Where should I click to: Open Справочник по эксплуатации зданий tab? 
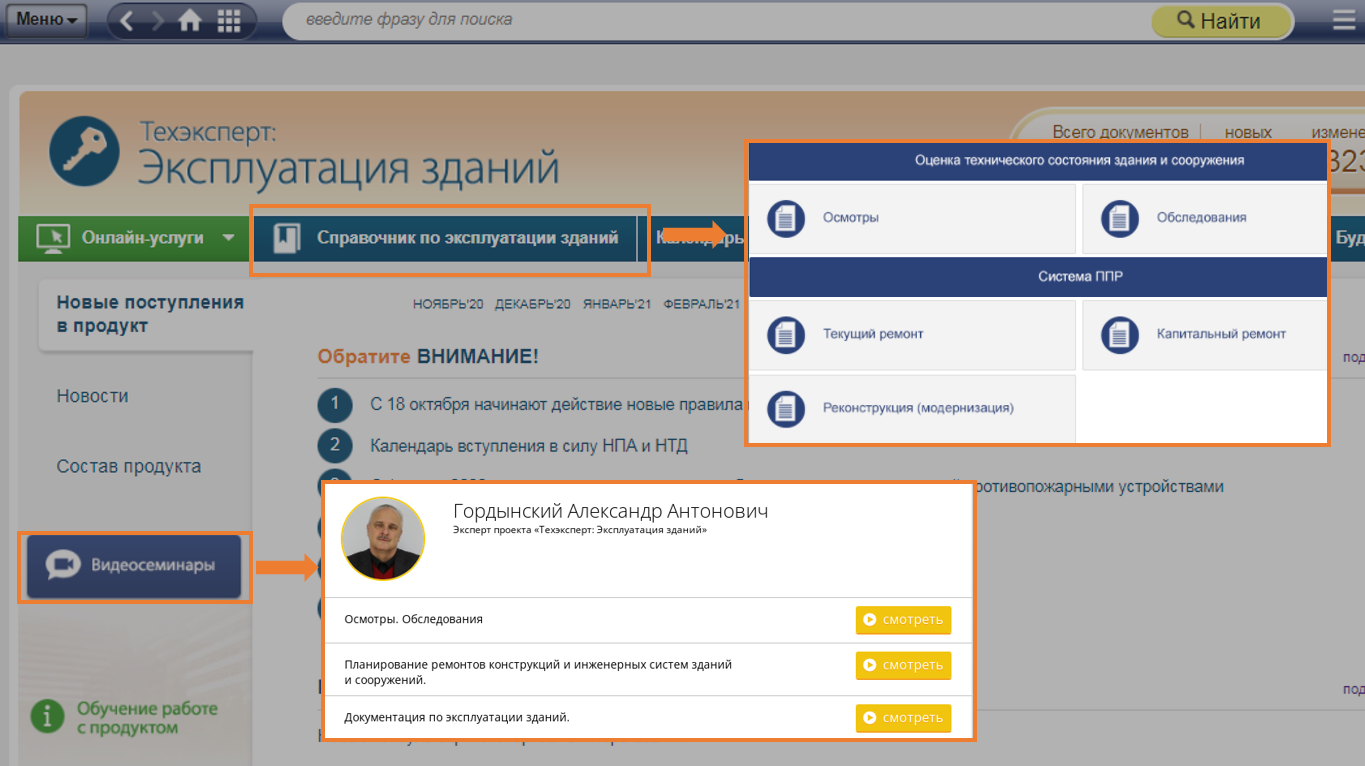(x=445, y=238)
